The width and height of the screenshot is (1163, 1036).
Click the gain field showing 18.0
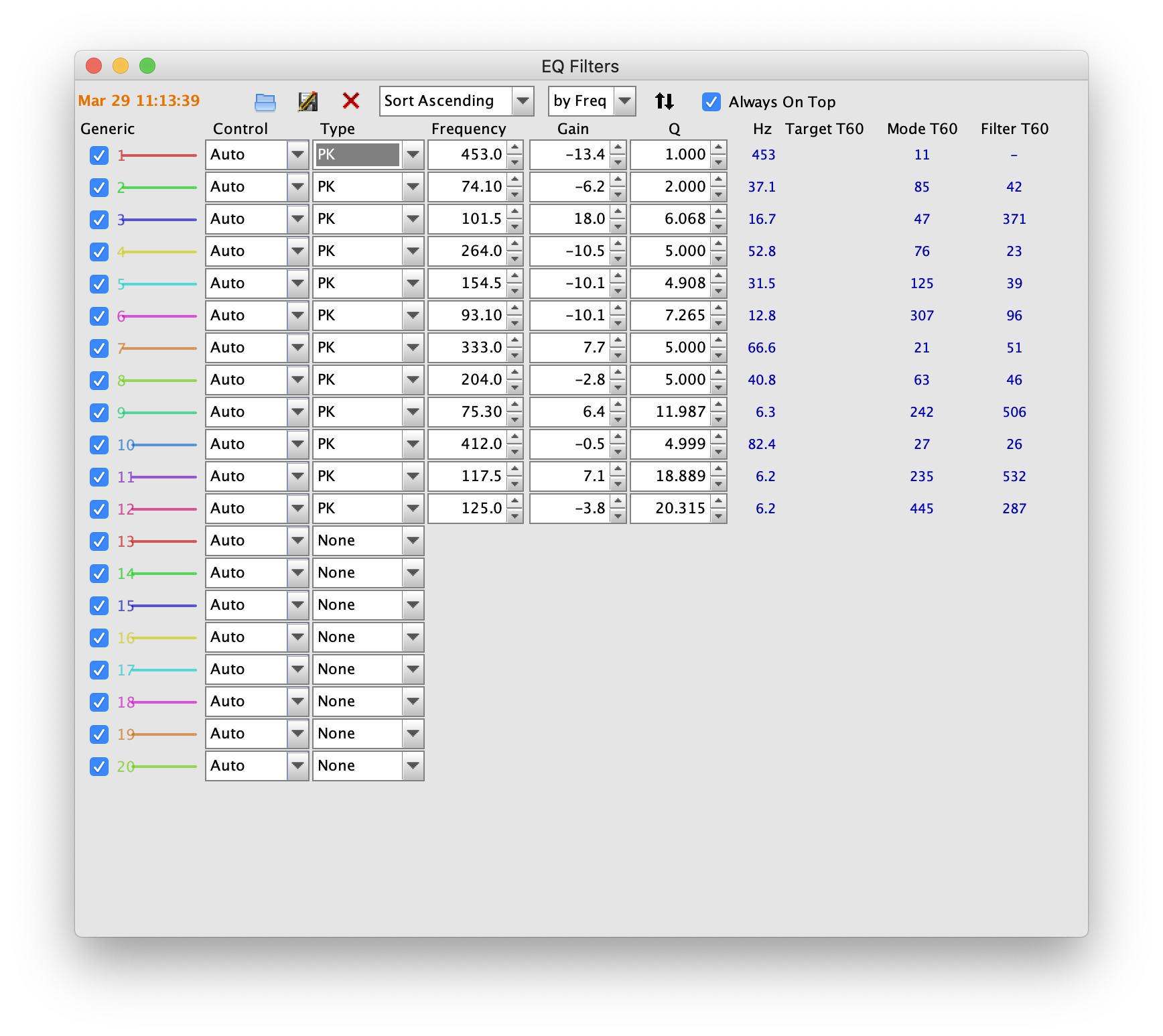pos(570,219)
